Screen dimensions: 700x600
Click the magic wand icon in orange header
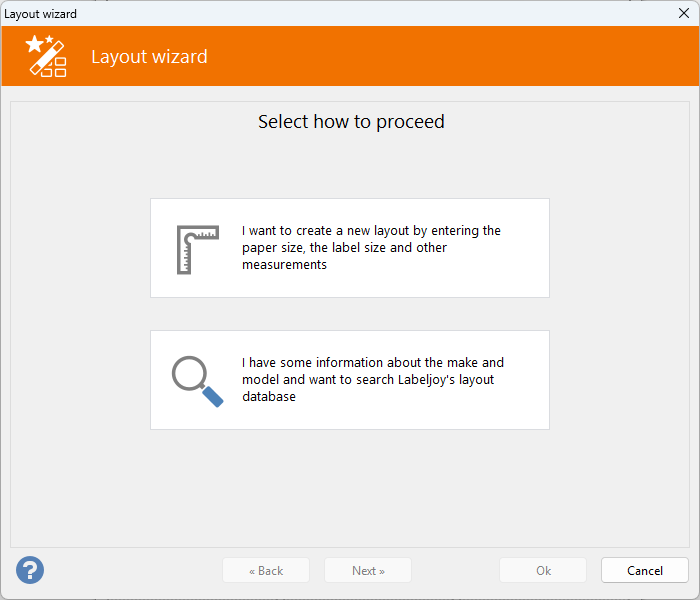46,56
